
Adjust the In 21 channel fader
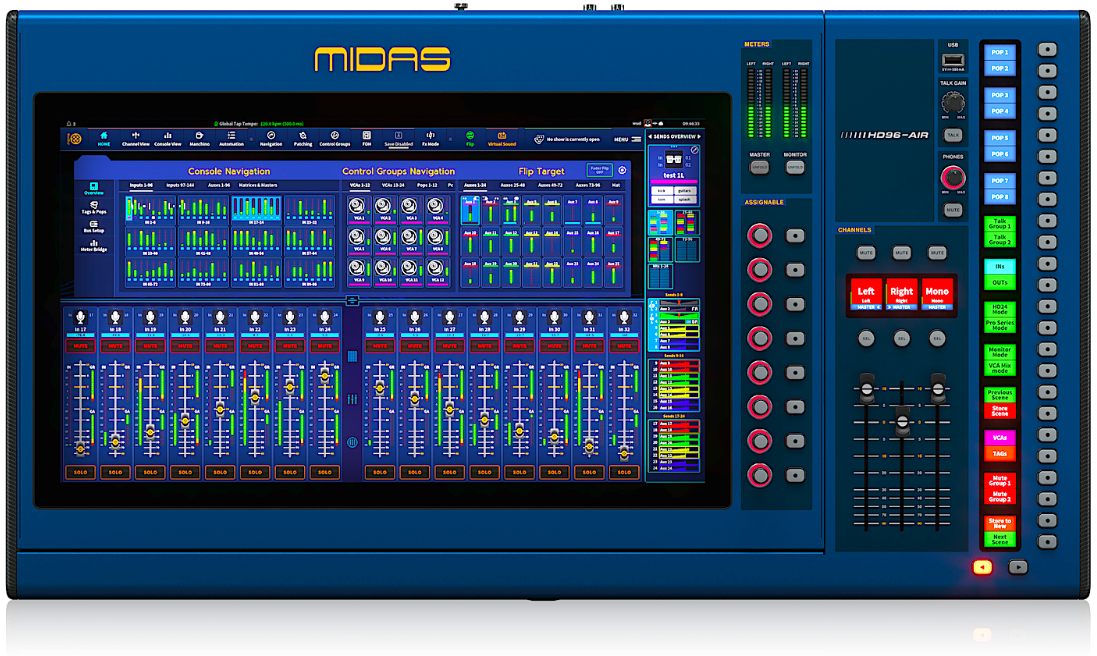pyautogui.click(x=220, y=410)
